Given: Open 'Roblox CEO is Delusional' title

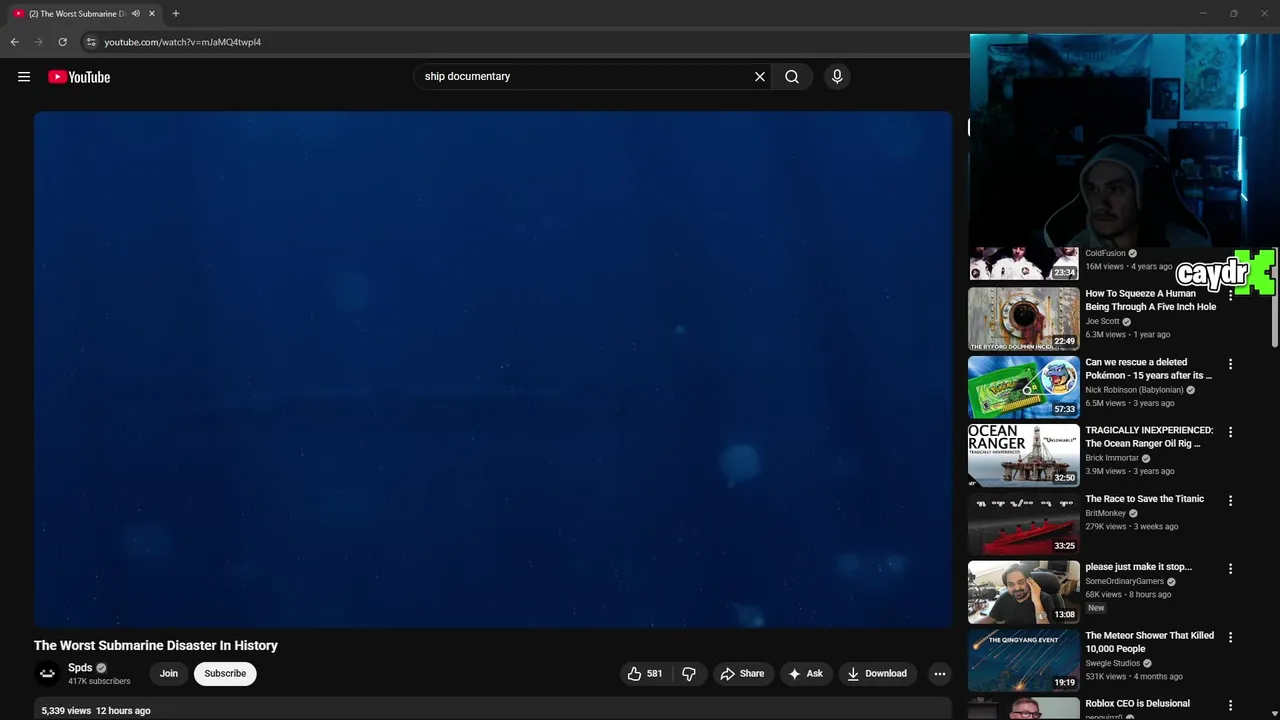Looking at the screenshot, I should click(x=1138, y=704).
